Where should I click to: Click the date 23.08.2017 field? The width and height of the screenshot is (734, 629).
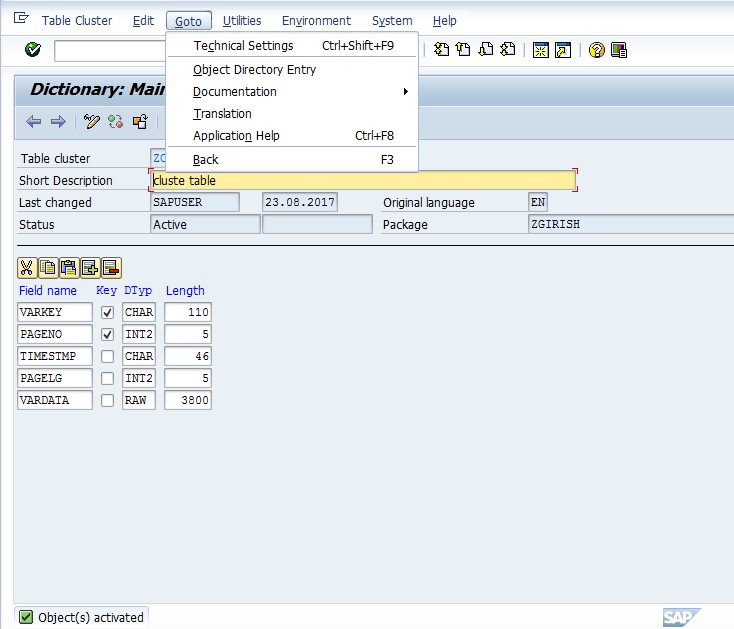pyautogui.click(x=300, y=202)
